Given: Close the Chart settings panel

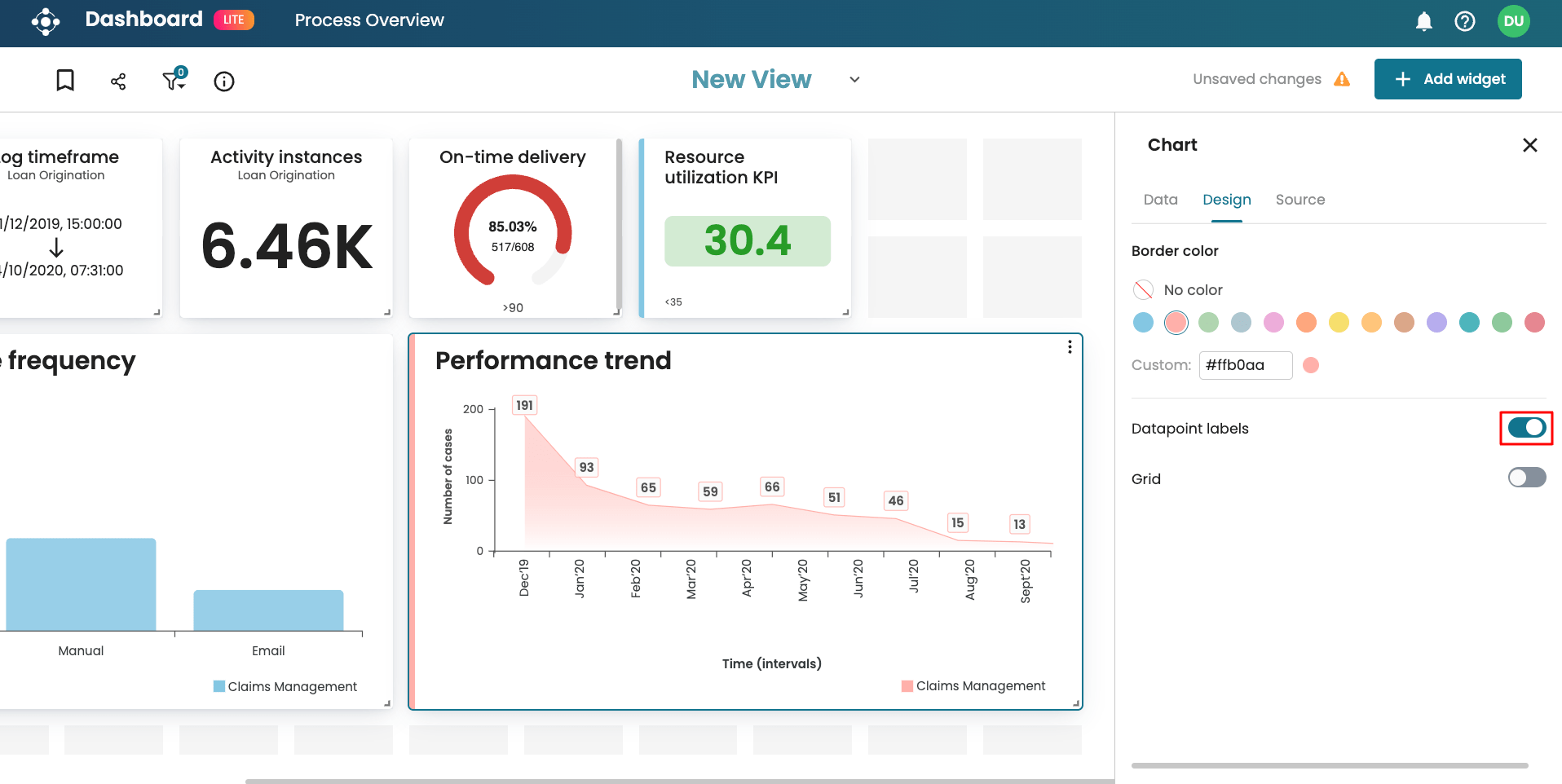Looking at the screenshot, I should (x=1529, y=145).
